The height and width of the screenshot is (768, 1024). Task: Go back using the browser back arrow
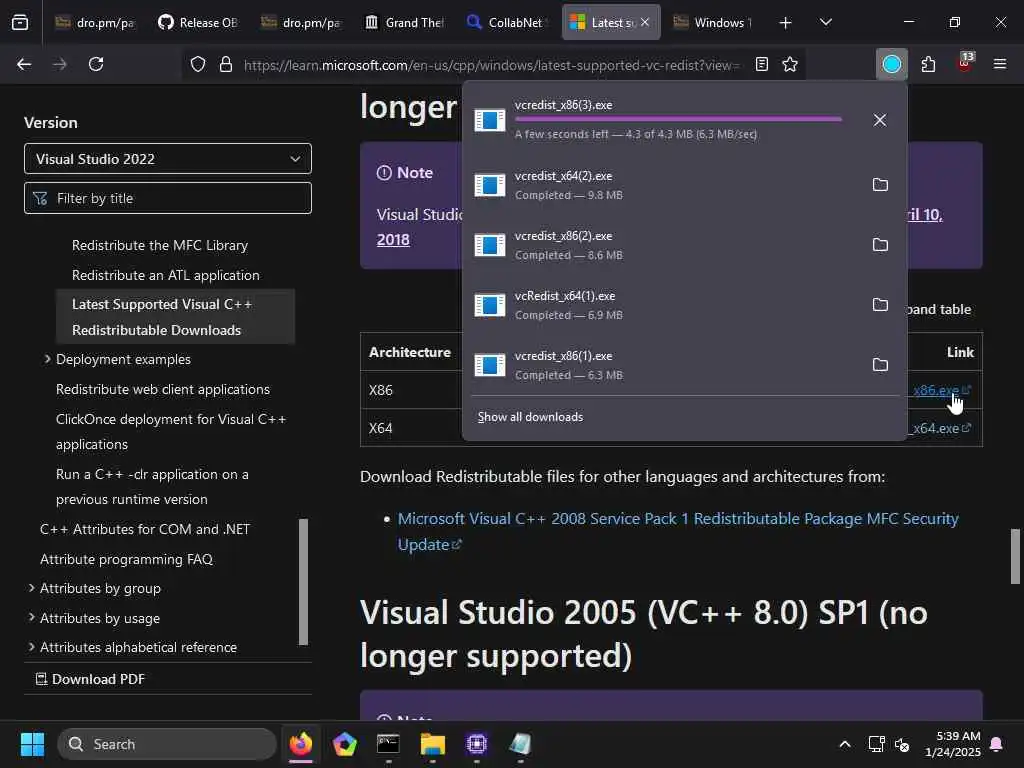click(24, 64)
